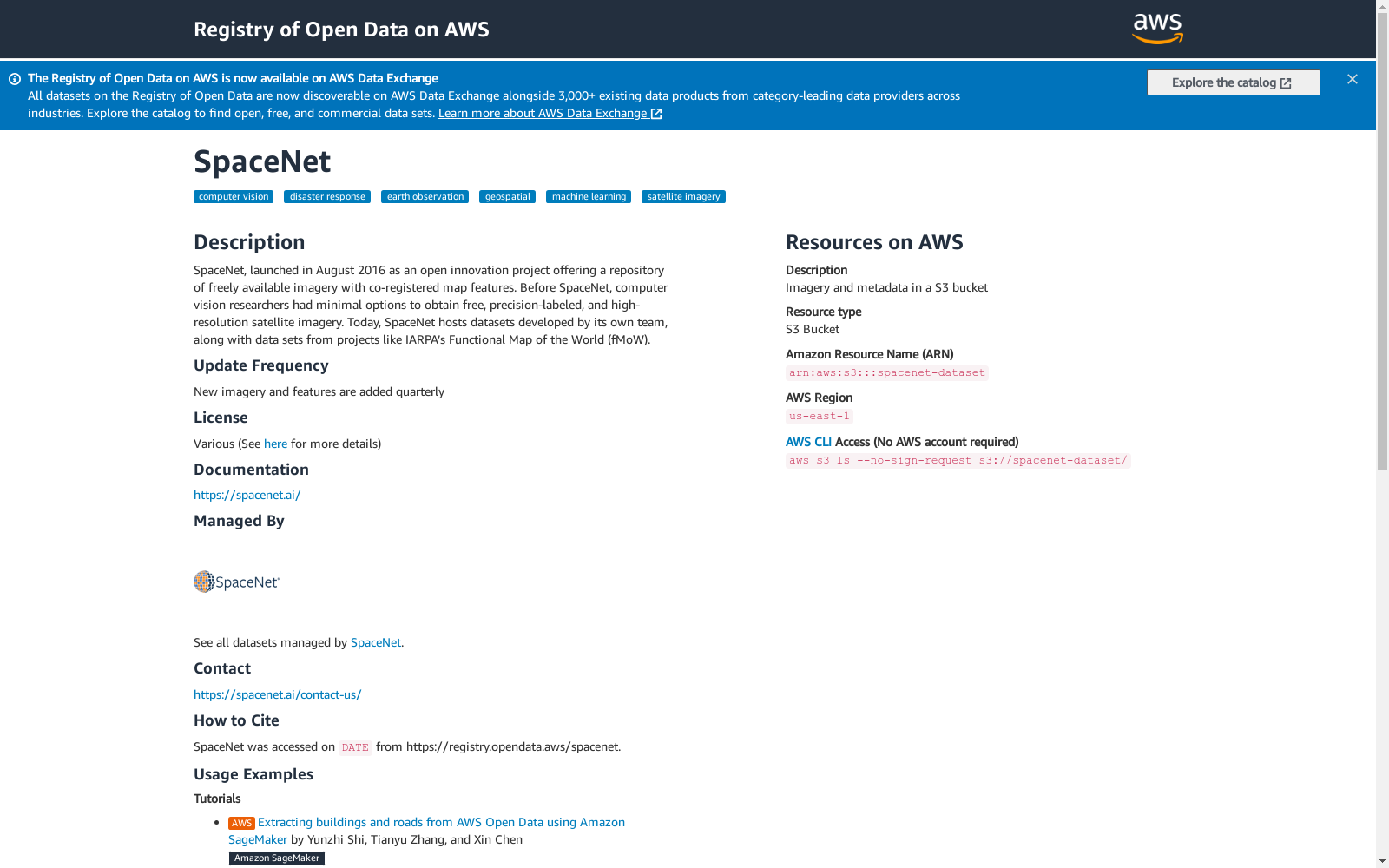
Task: Click 'Imagery and metadata in a S3 bucket' text
Action: coord(886,287)
